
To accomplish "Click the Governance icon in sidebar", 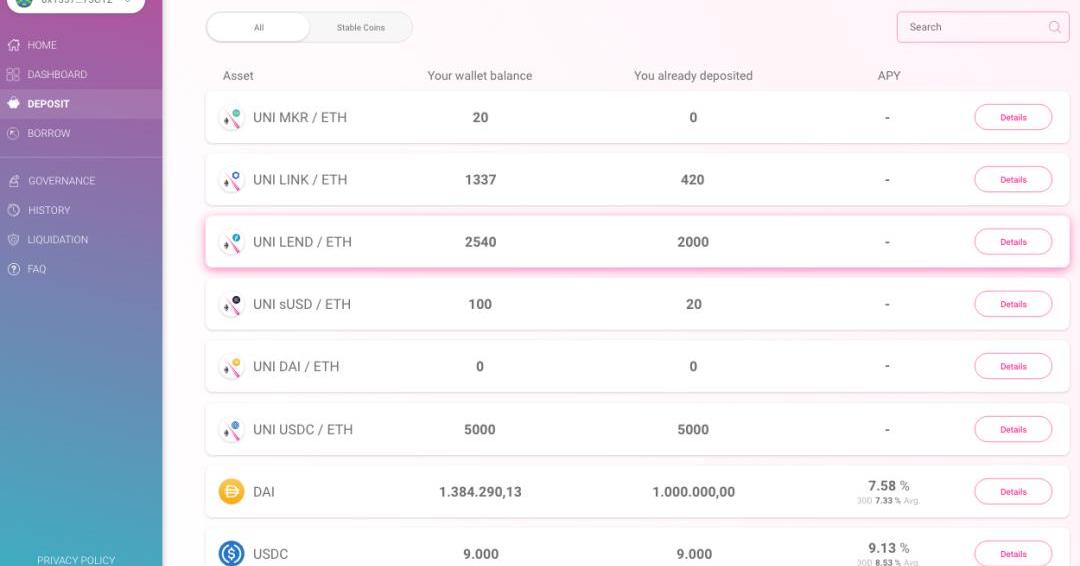I will (13, 181).
